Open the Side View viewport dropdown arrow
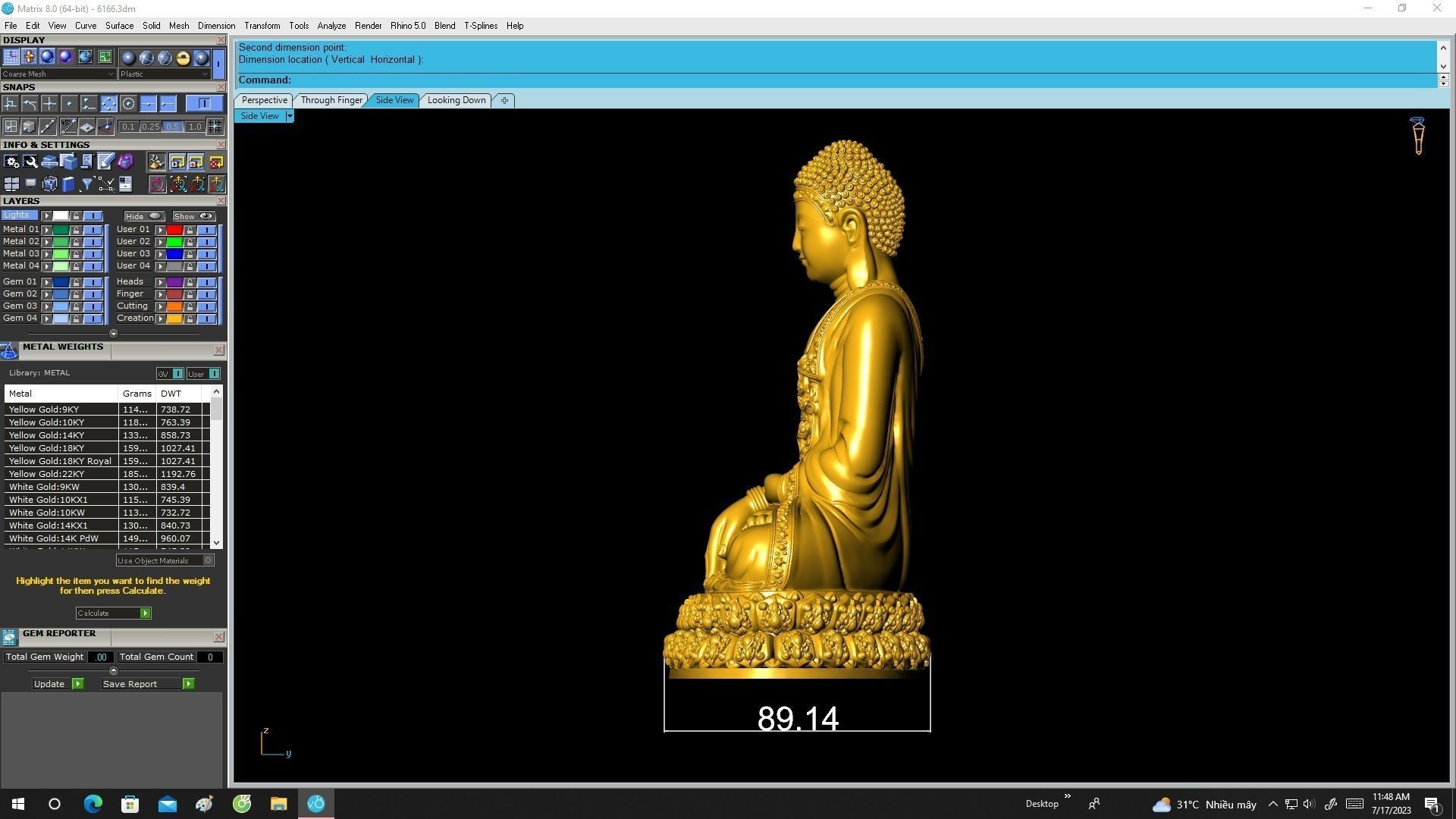This screenshot has width=1456, height=819. [289, 116]
